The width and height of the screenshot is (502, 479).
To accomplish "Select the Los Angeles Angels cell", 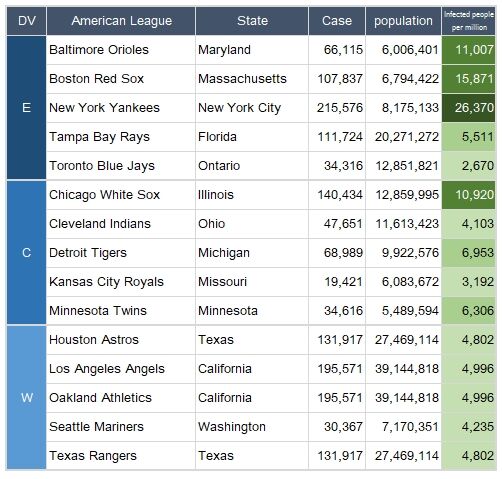I will tap(121, 369).
